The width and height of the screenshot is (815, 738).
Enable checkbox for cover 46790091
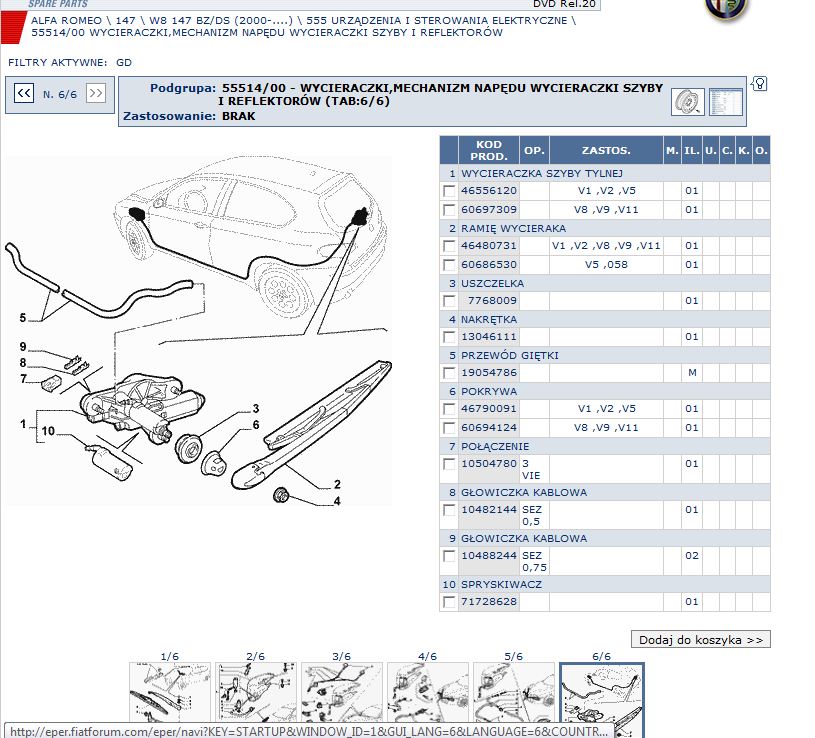[449, 409]
